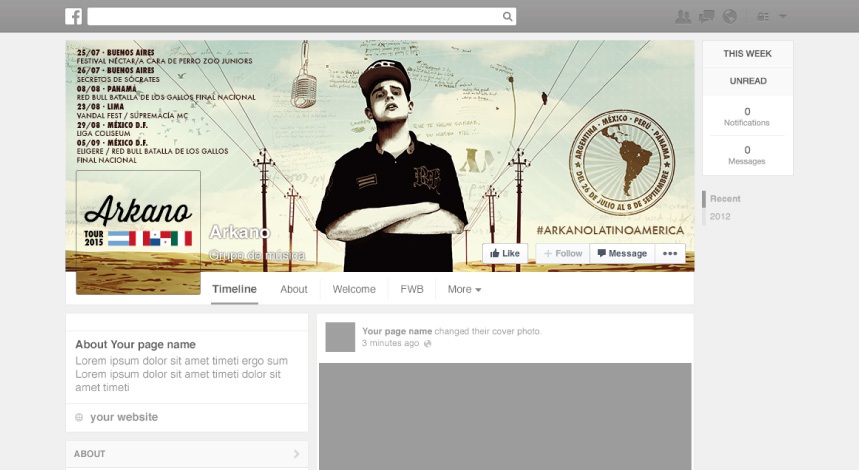
Task: Switch to the About tab
Action: [x=294, y=289]
